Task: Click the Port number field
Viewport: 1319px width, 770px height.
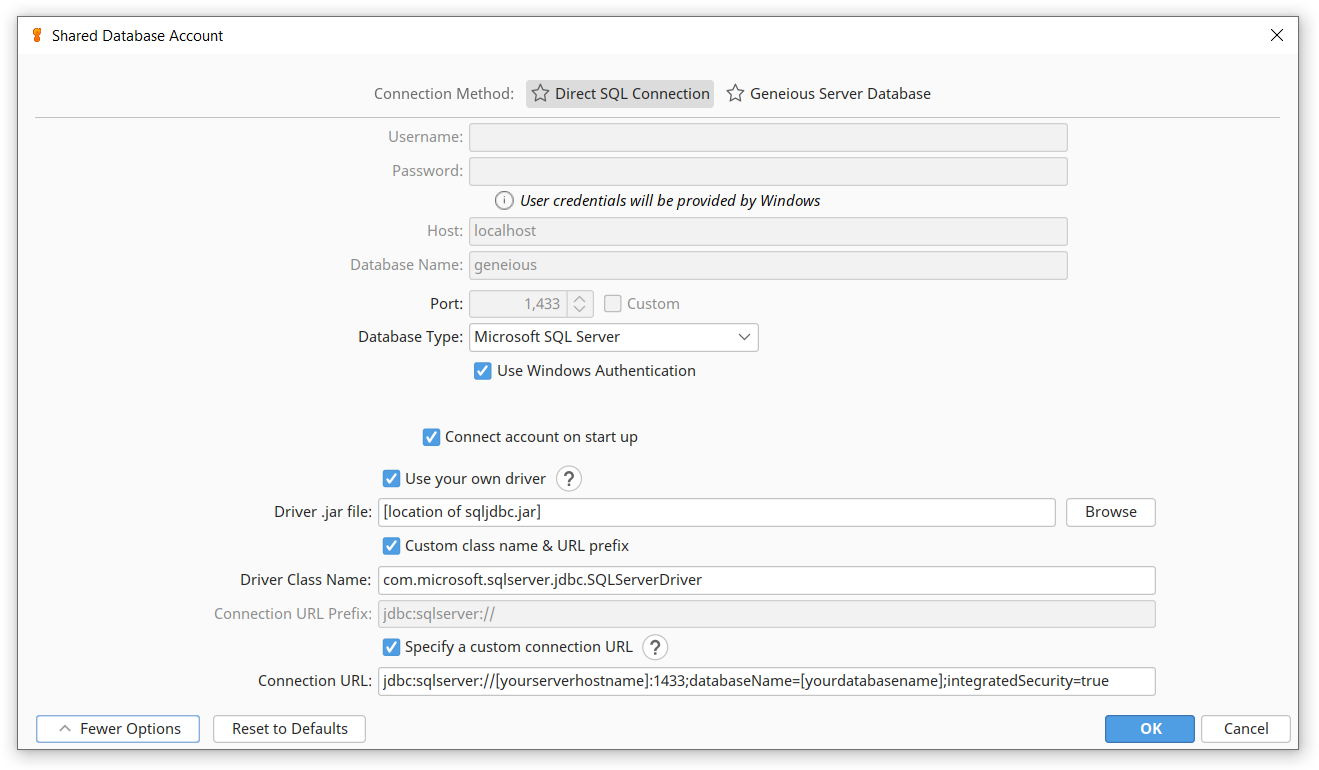Action: click(x=518, y=303)
